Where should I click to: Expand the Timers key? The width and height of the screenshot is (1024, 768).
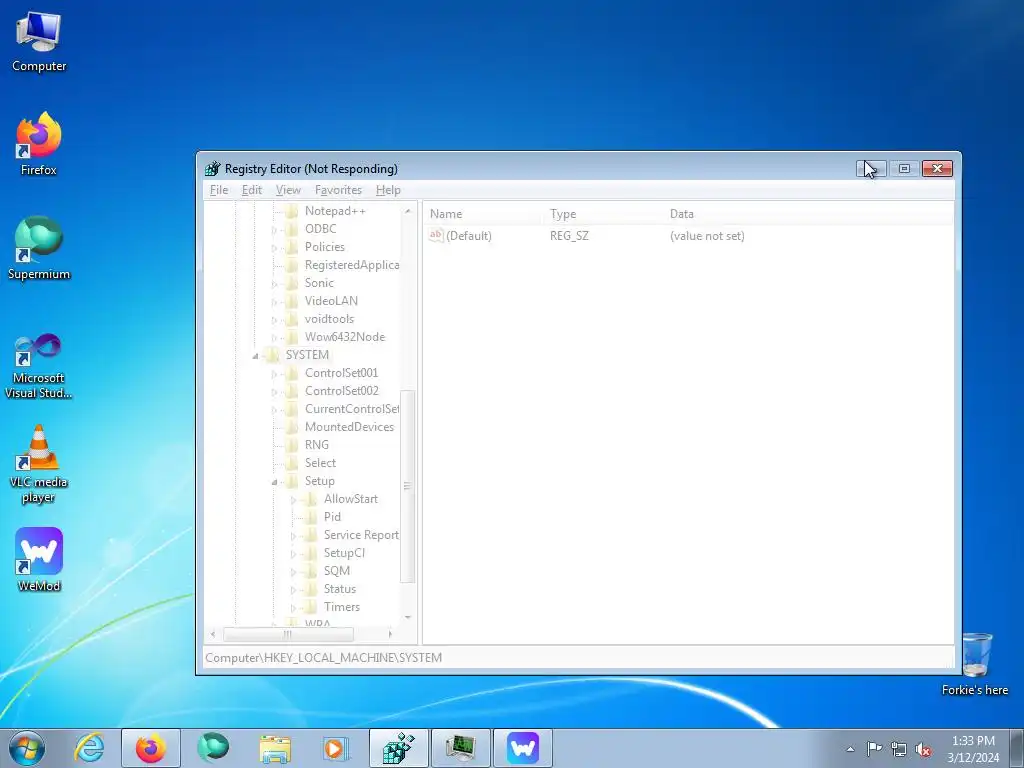pos(293,607)
